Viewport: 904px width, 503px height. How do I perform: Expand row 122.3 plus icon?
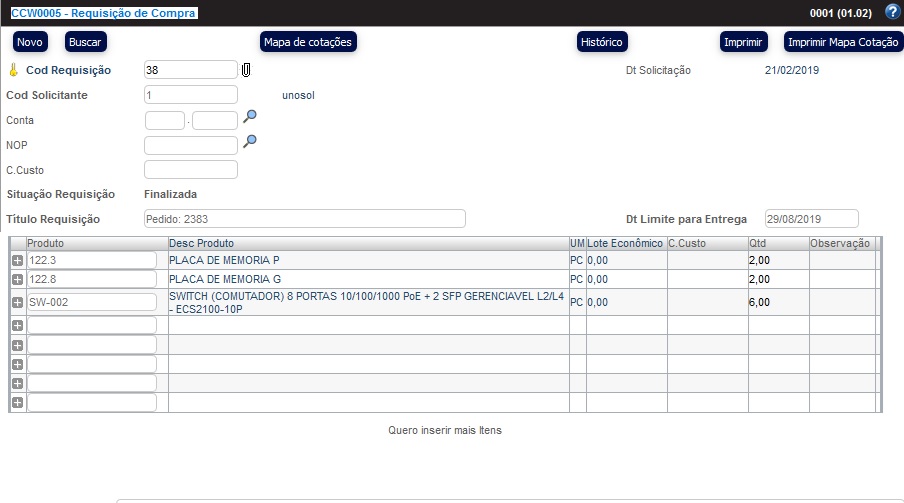tap(17, 260)
